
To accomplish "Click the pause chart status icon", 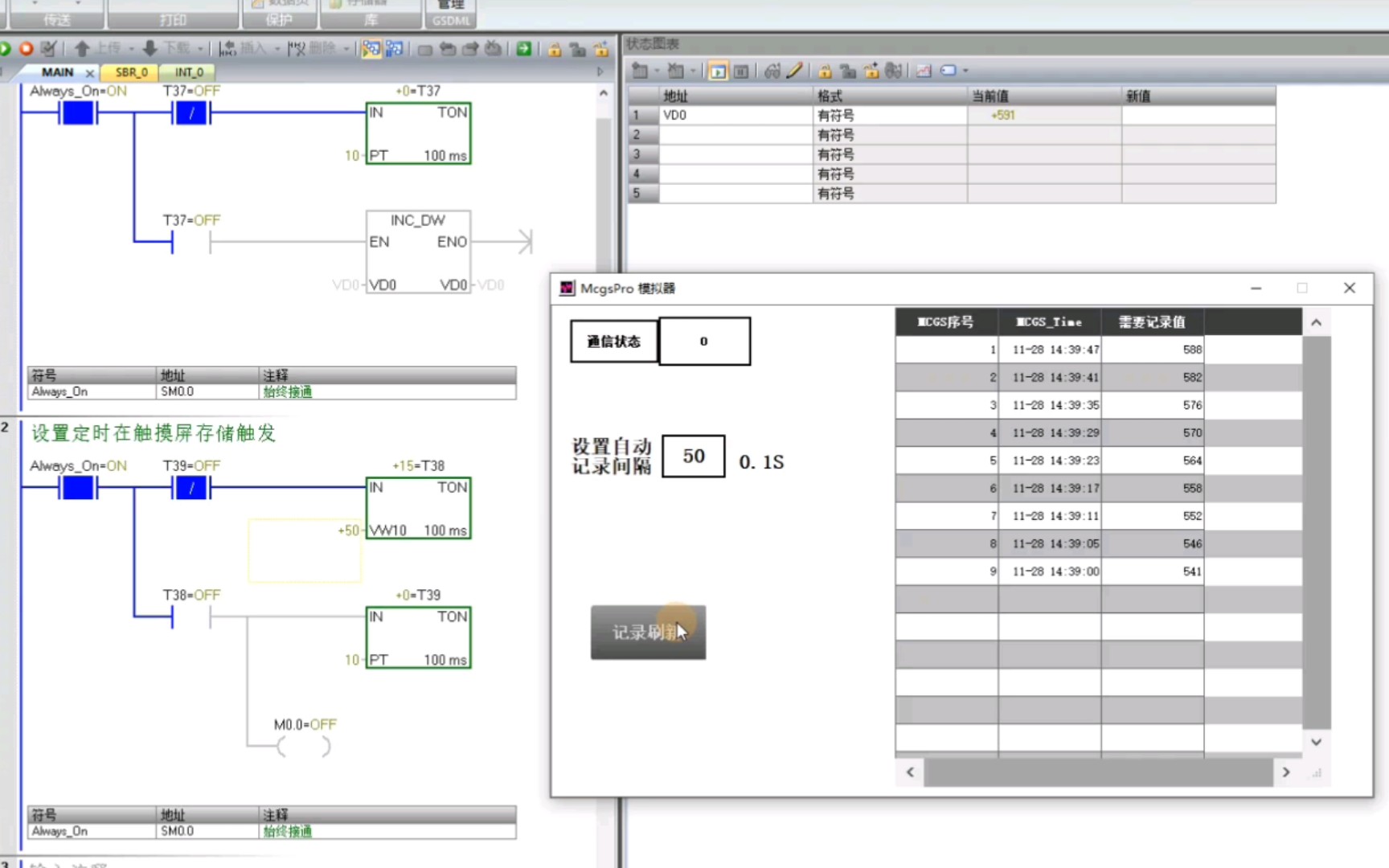I will pos(740,72).
